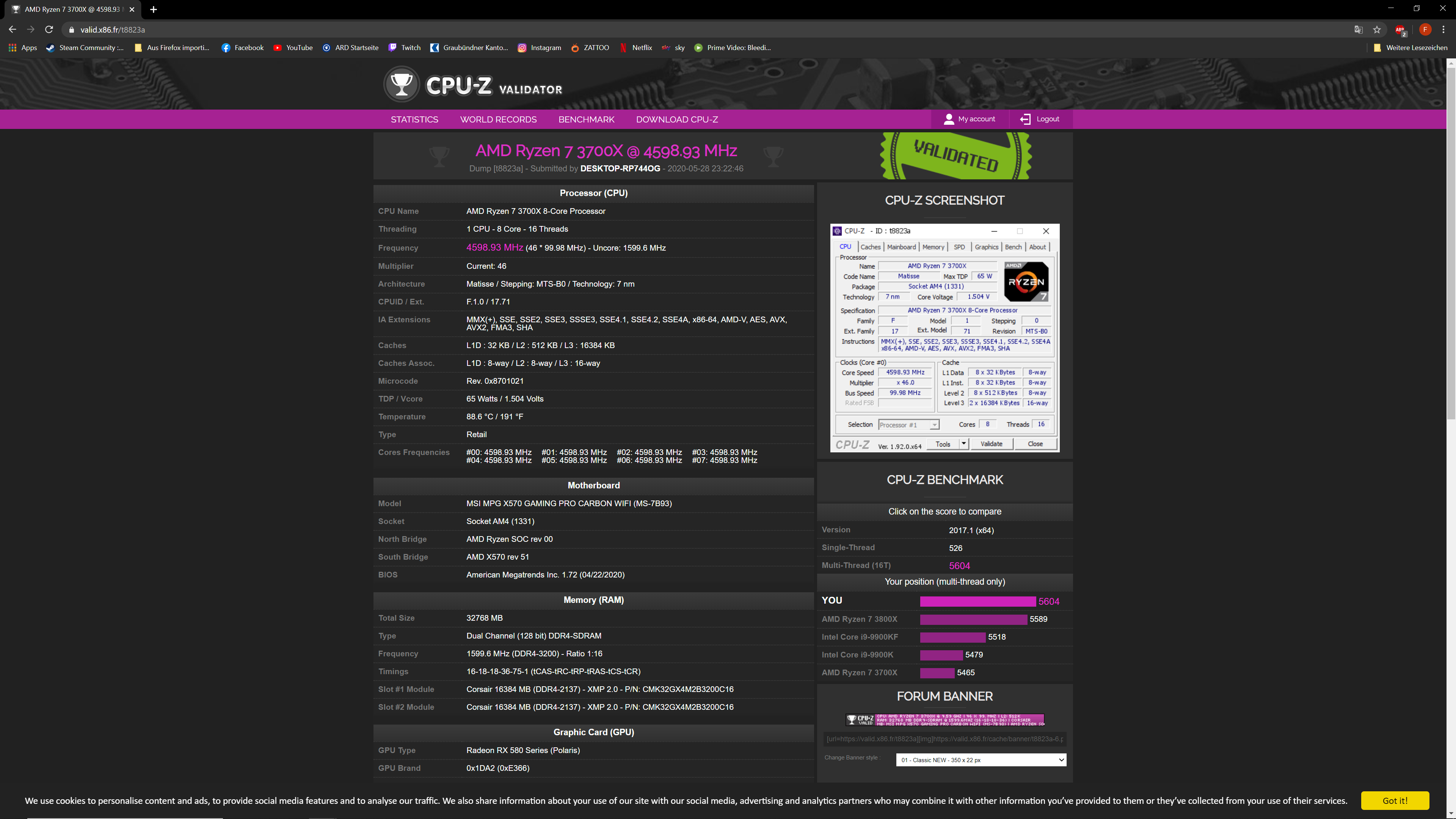This screenshot has width=1456, height=819.
Task: Click the Temperature value 88.6 °C
Action: click(494, 417)
